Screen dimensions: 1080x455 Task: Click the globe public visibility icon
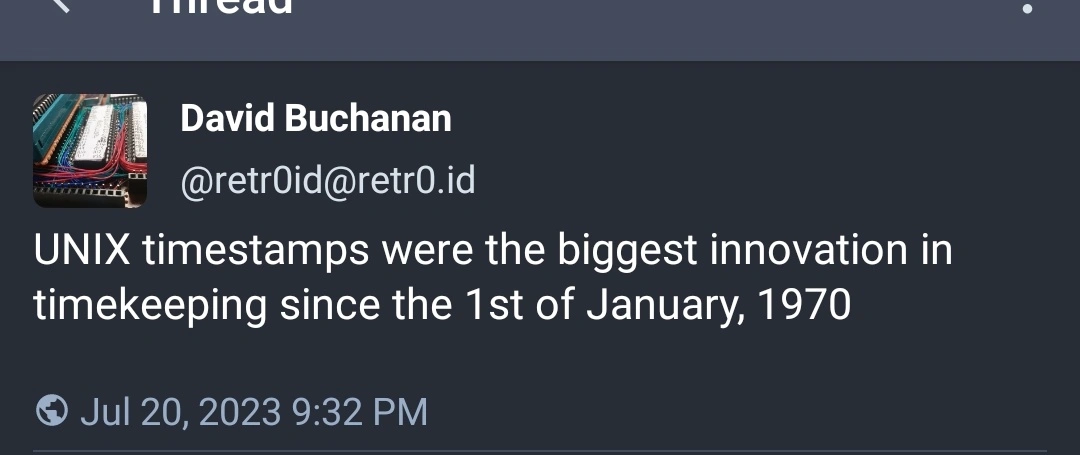coord(51,411)
